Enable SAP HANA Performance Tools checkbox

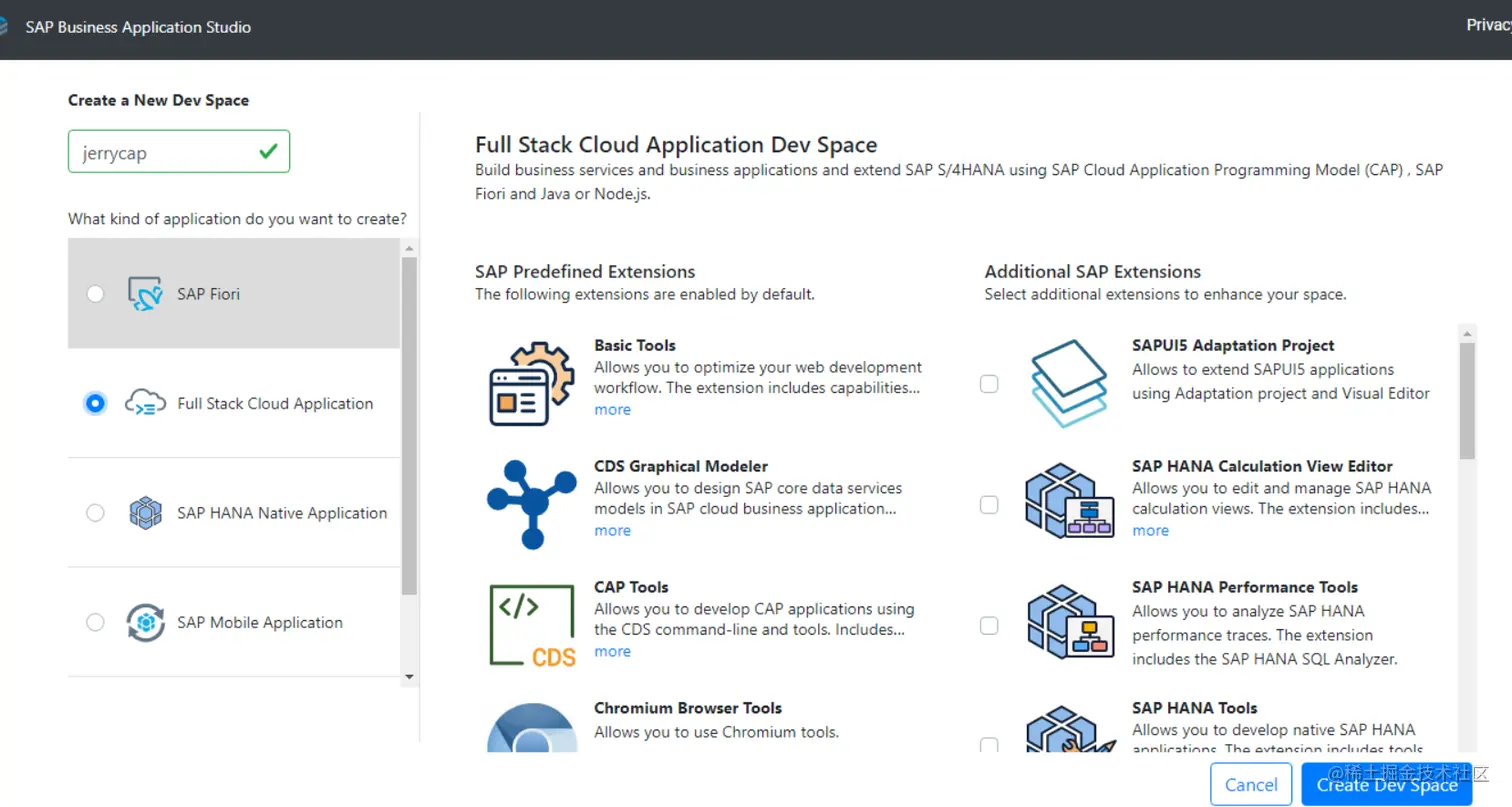click(x=989, y=626)
